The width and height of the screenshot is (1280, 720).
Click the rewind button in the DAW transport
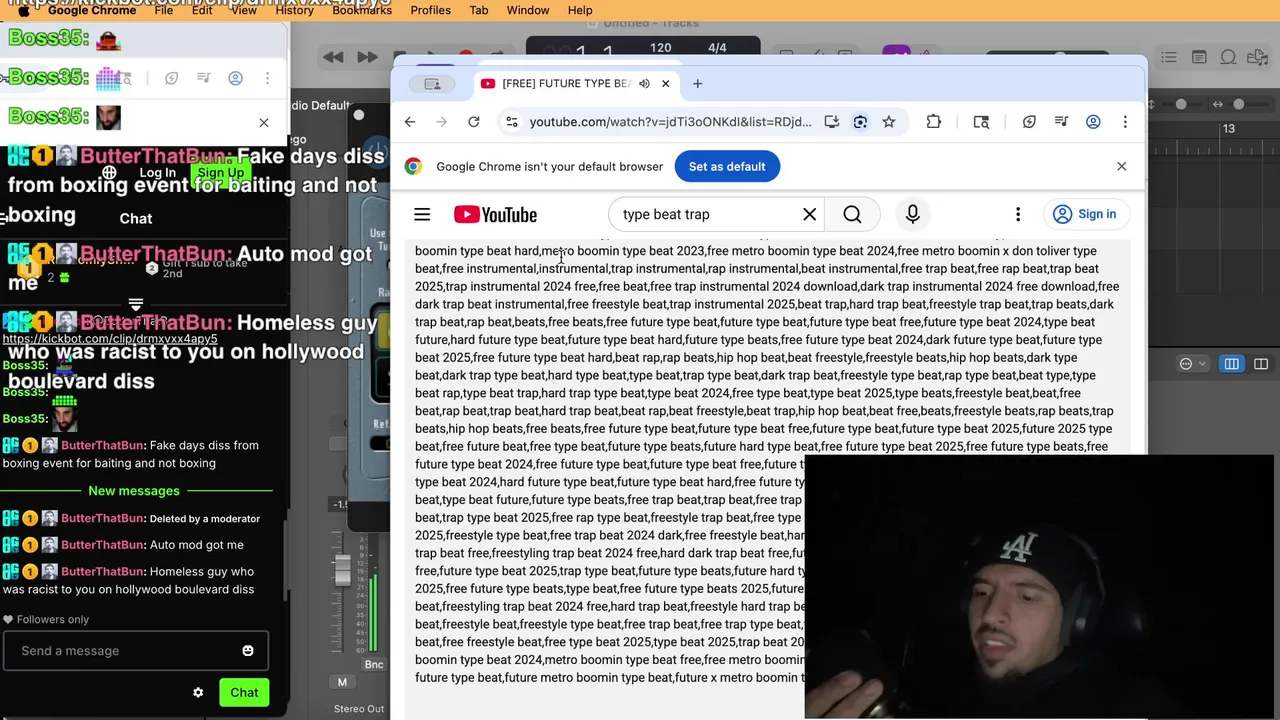[x=333, y=57]
